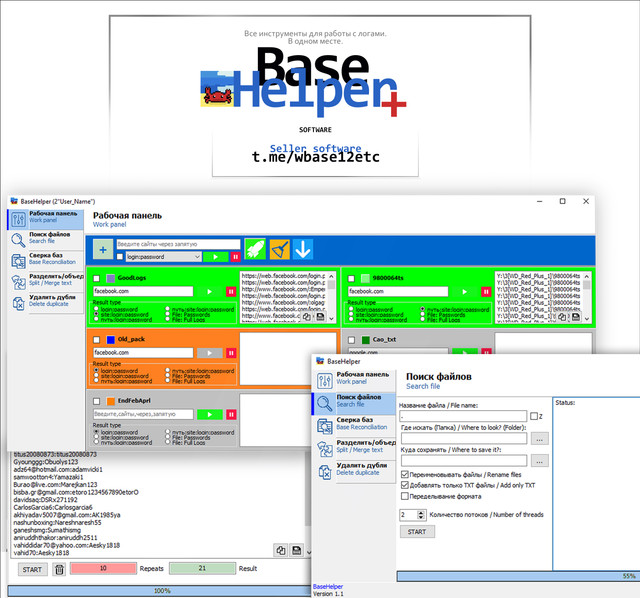Click red pause button next to login:password dropdown
Screen dimensions: 640x598
click(x=236, y=257)
